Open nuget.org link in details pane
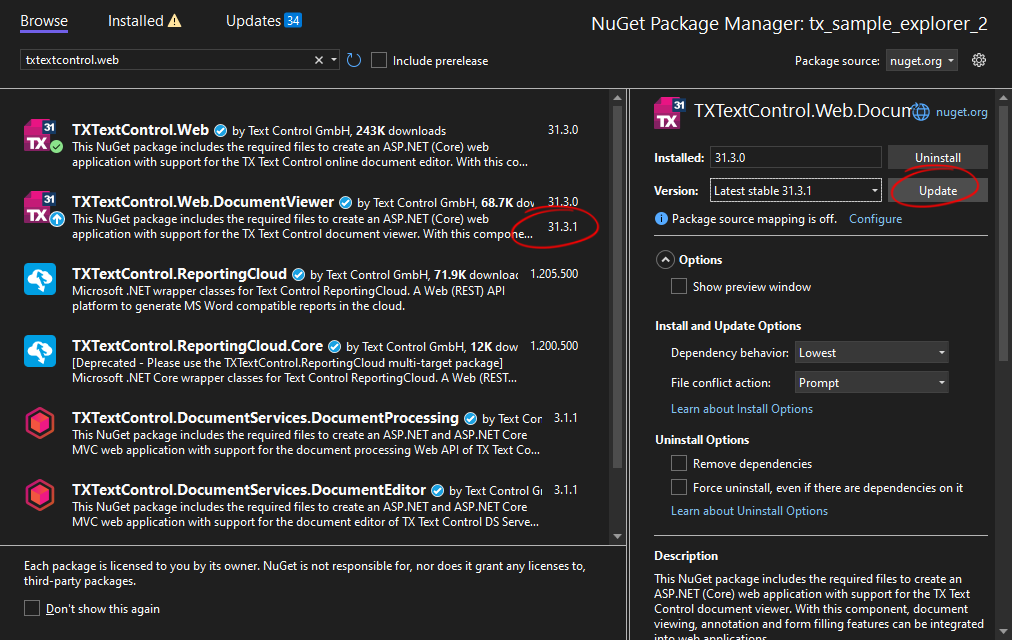1012x640 pixels. pos(961,112)
